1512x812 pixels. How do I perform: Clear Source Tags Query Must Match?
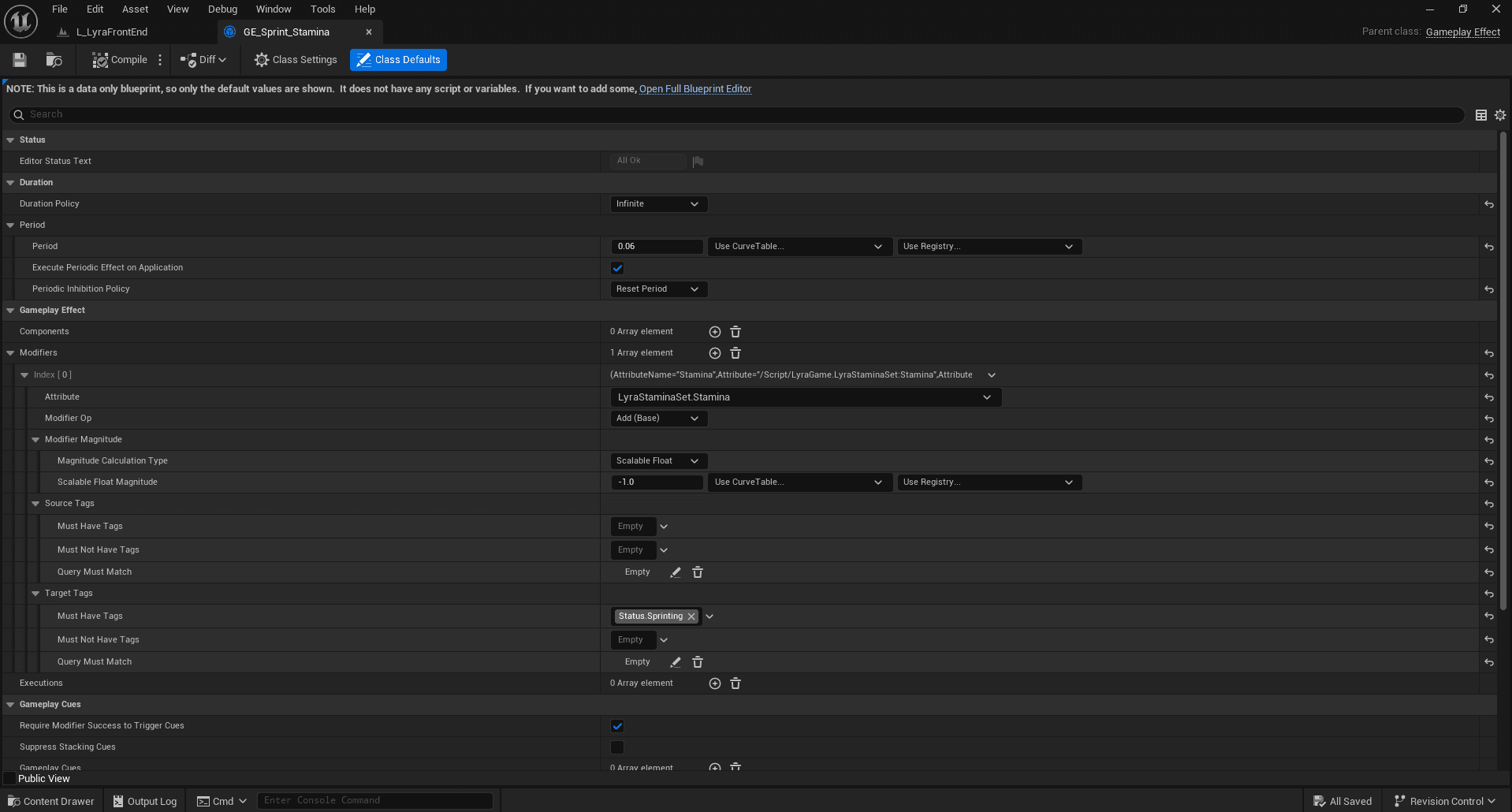click(698, 572)
